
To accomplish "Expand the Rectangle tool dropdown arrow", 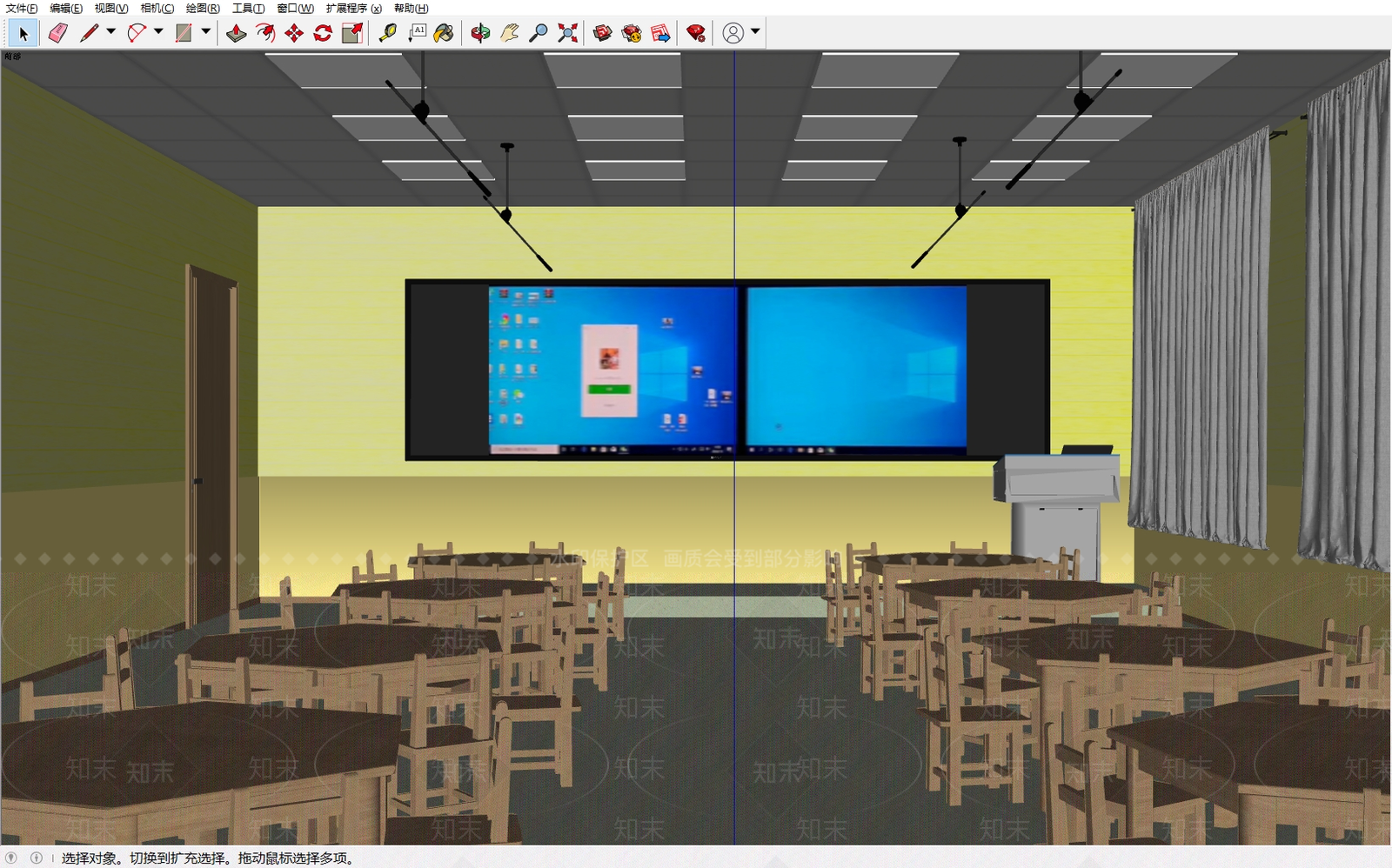I will tap(206, 31).
